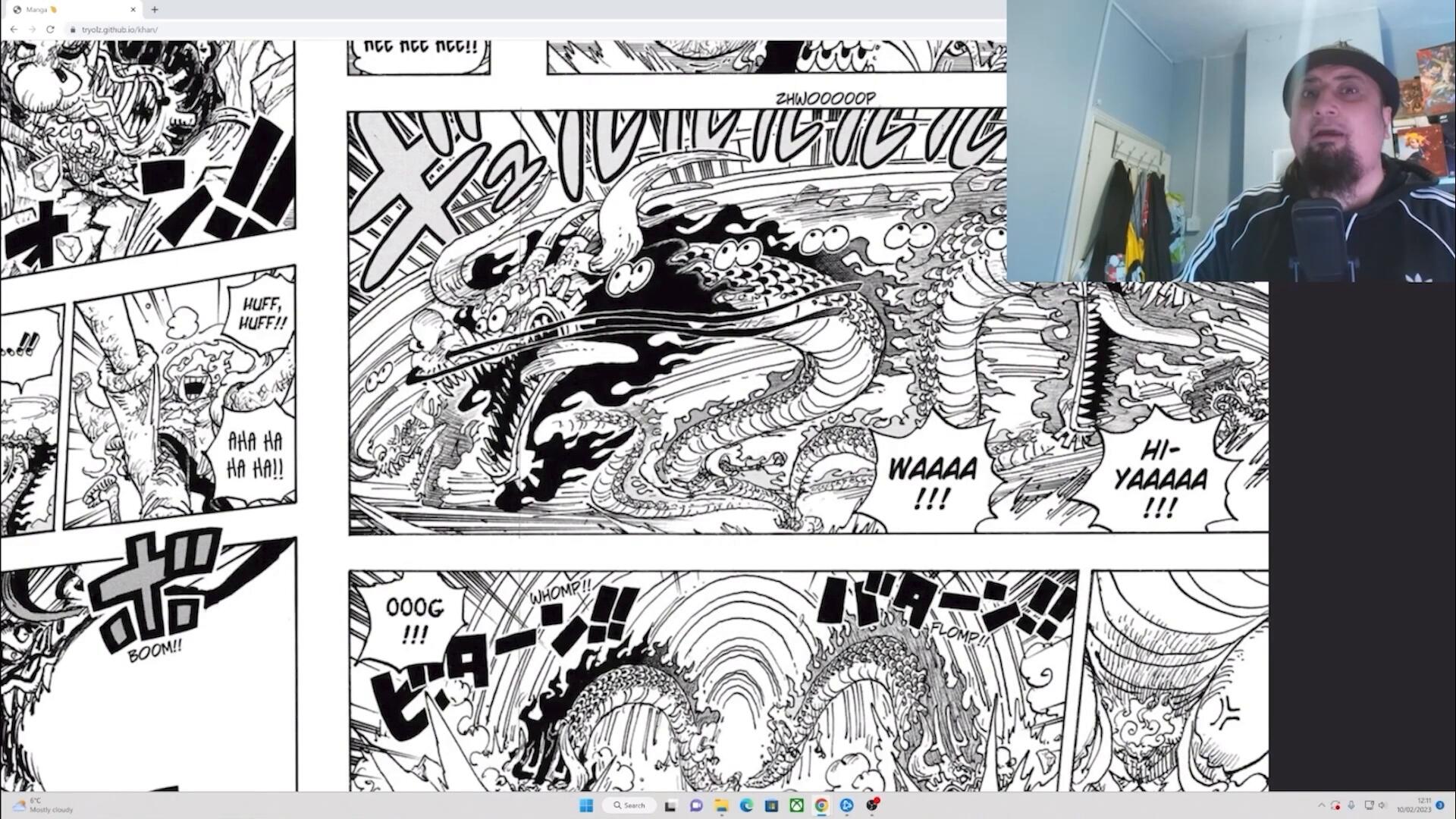
Task: Open the clock and date panel
Action: click(x=1415, y=805)
